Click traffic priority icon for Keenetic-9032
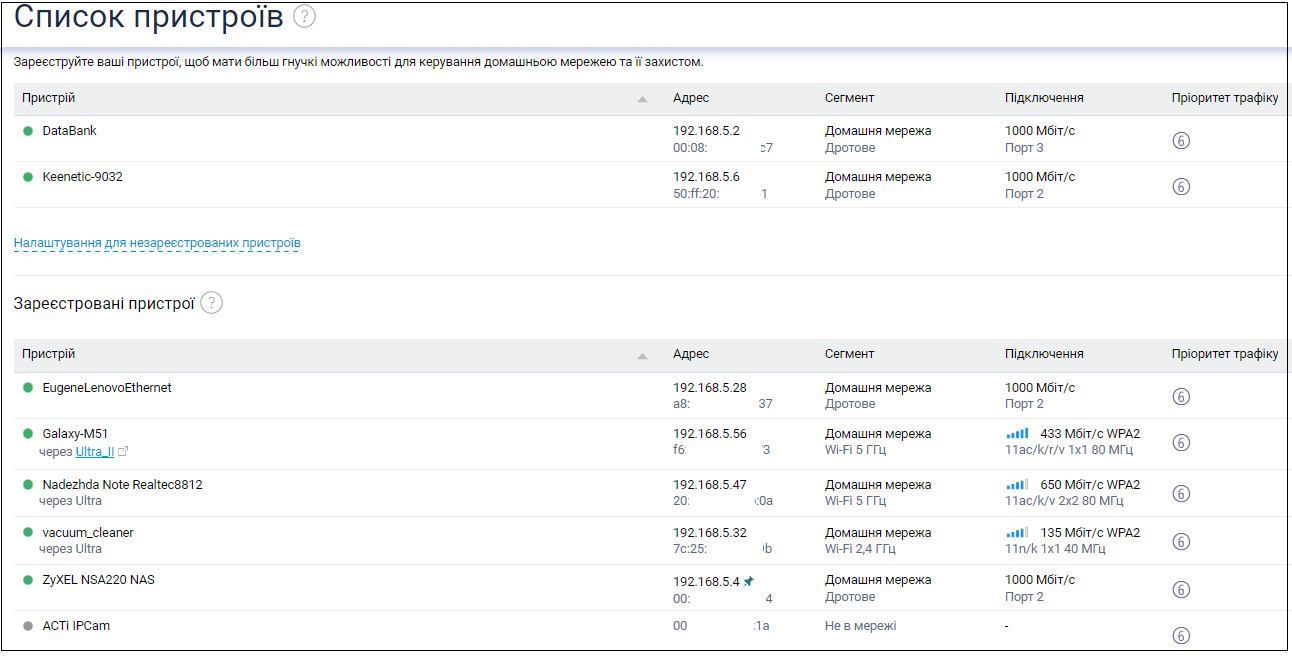Screen dimensions: 1292x656 pos(1181,187)
